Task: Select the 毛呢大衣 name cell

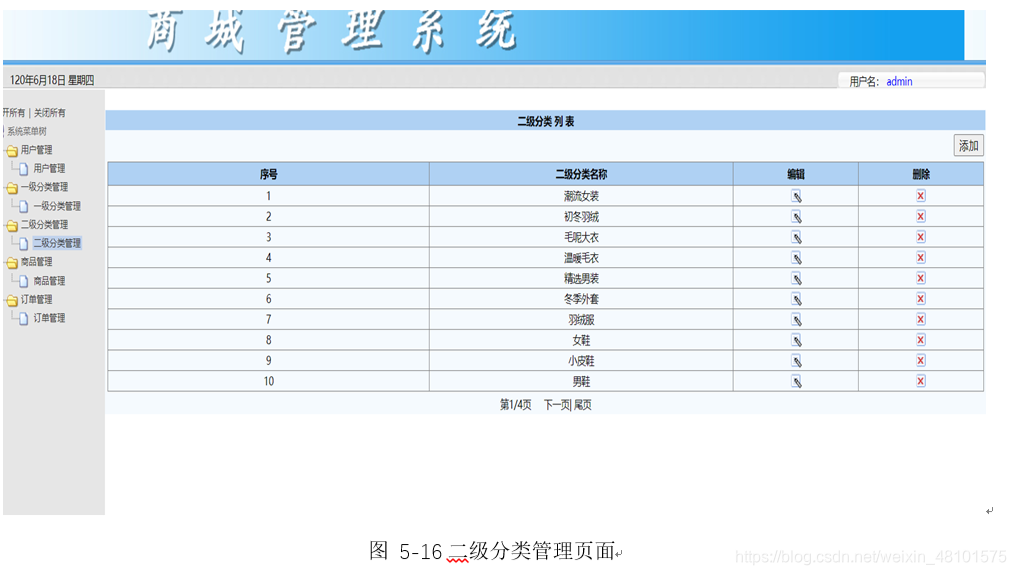Action: point(581,238)
